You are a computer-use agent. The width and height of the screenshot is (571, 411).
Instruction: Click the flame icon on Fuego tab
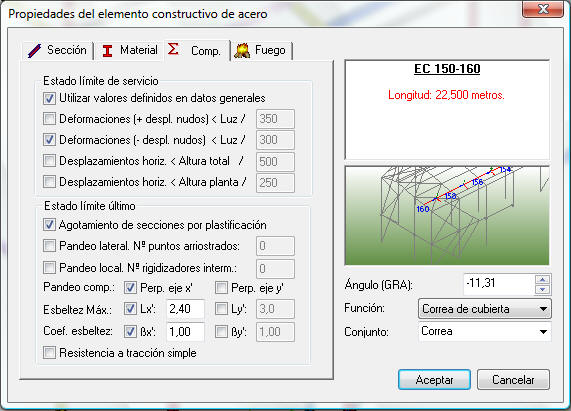[x=242, y=51]
